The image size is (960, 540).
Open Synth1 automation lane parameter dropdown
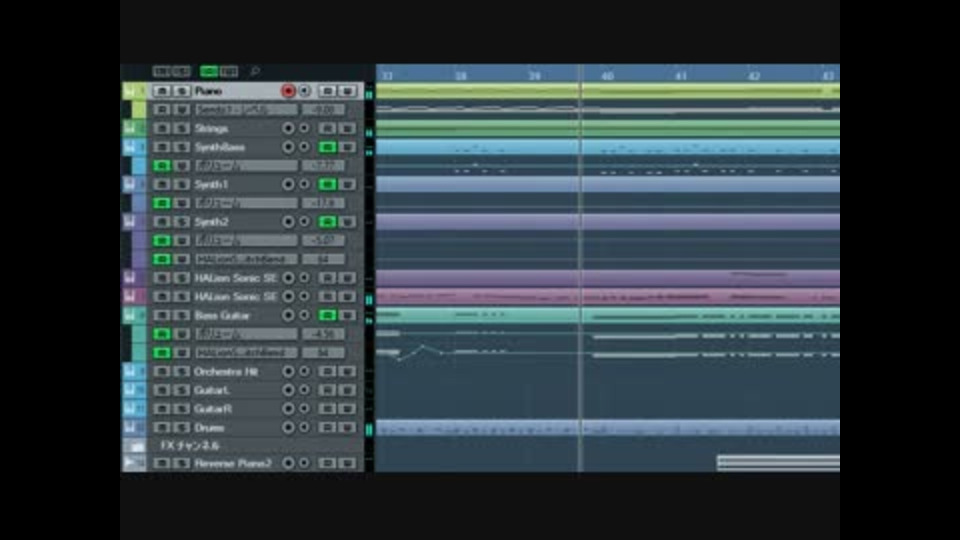[246, 203]
